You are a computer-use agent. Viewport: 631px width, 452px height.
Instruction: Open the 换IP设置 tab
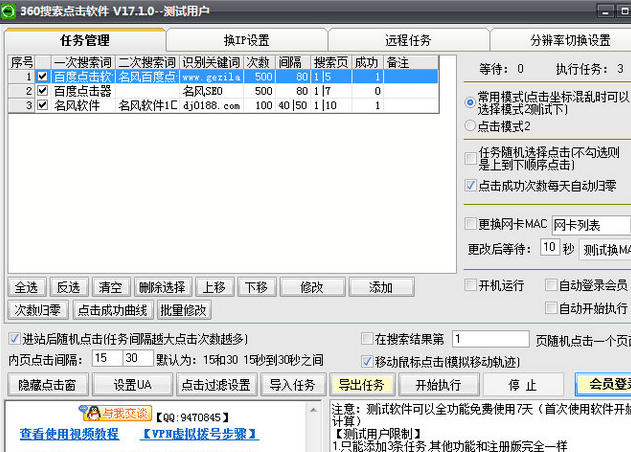coord(246,40)
